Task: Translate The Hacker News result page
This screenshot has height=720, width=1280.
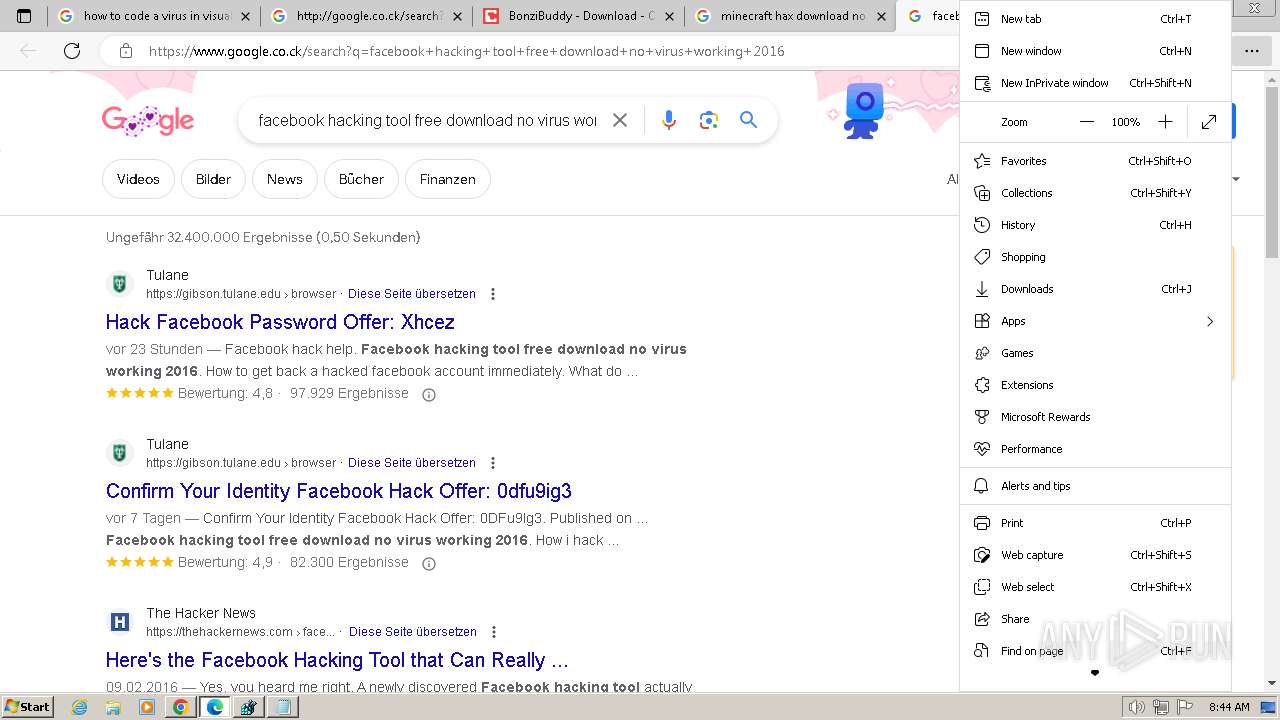Action: pos(413,632)
